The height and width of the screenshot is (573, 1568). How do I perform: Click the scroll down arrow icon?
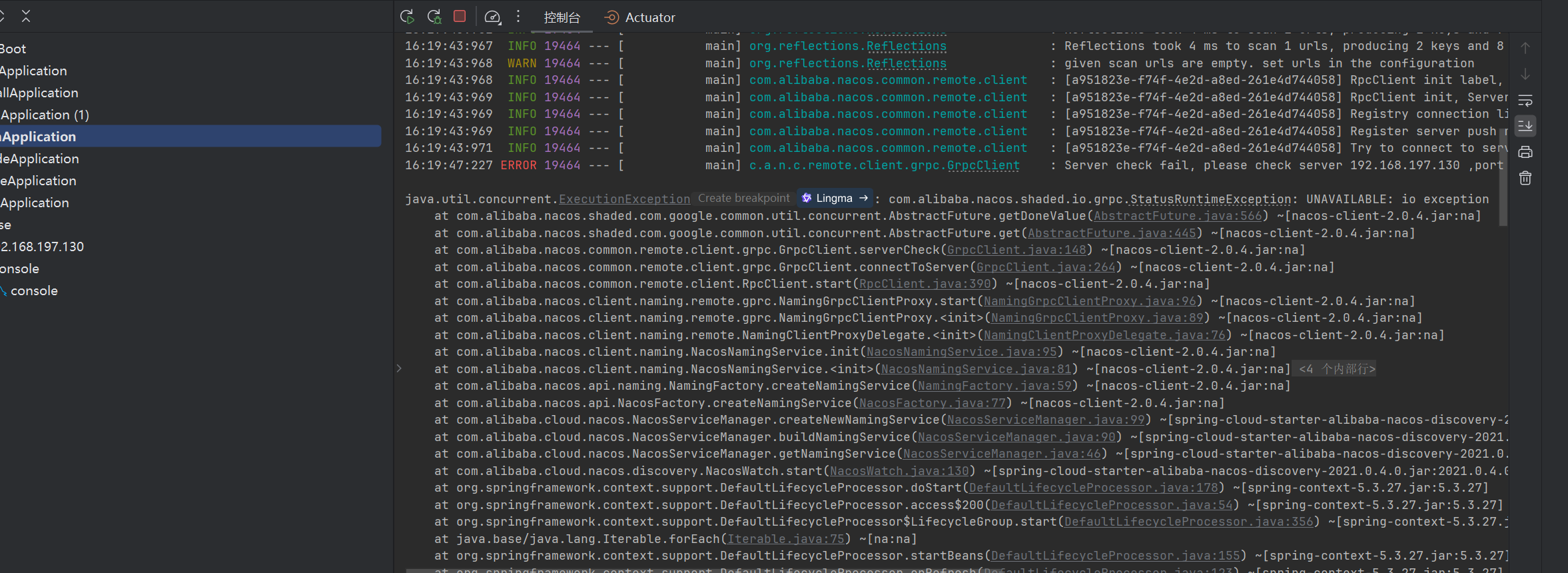click(1525, 74)
